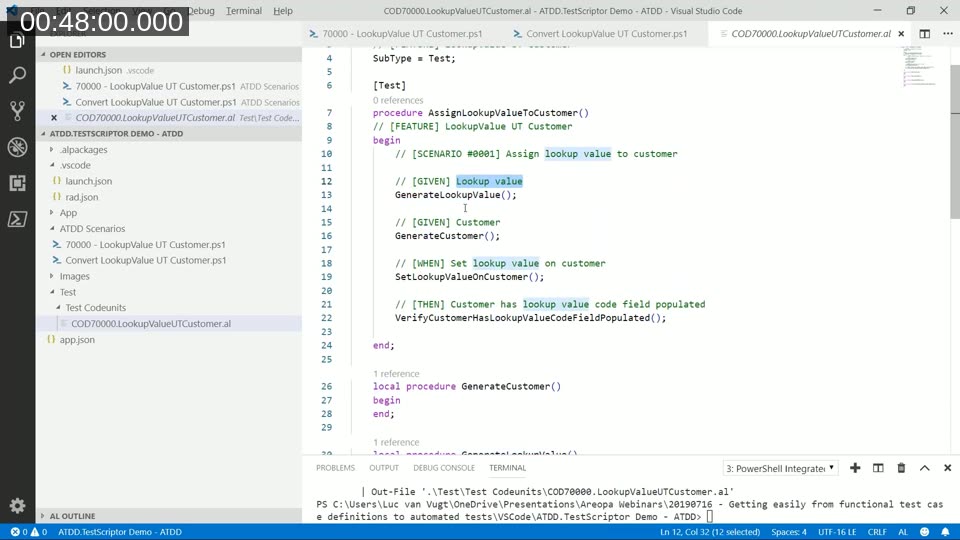Open the editor More Actions menu
The image size is (960, 540).
click(x=948, y=34)
